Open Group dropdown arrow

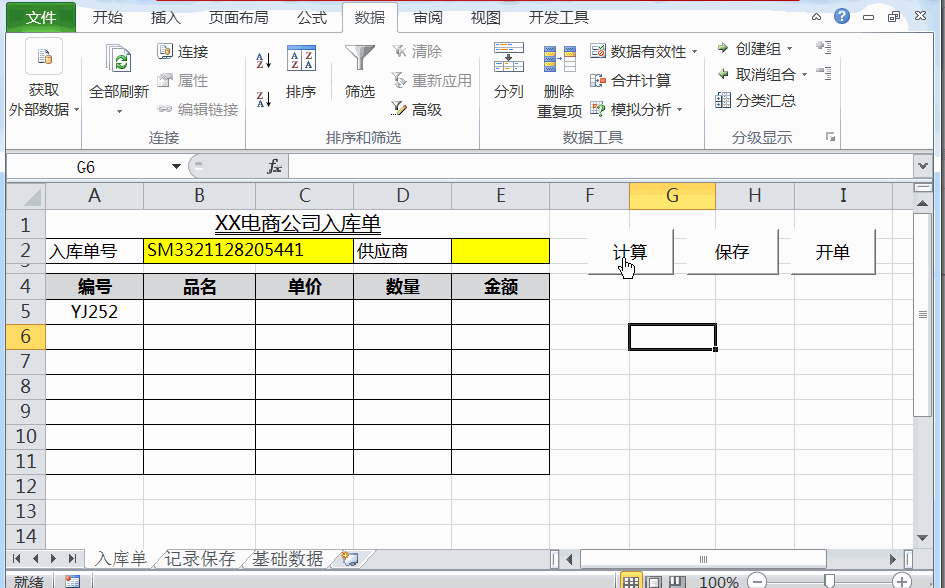(x=790, y=49)
